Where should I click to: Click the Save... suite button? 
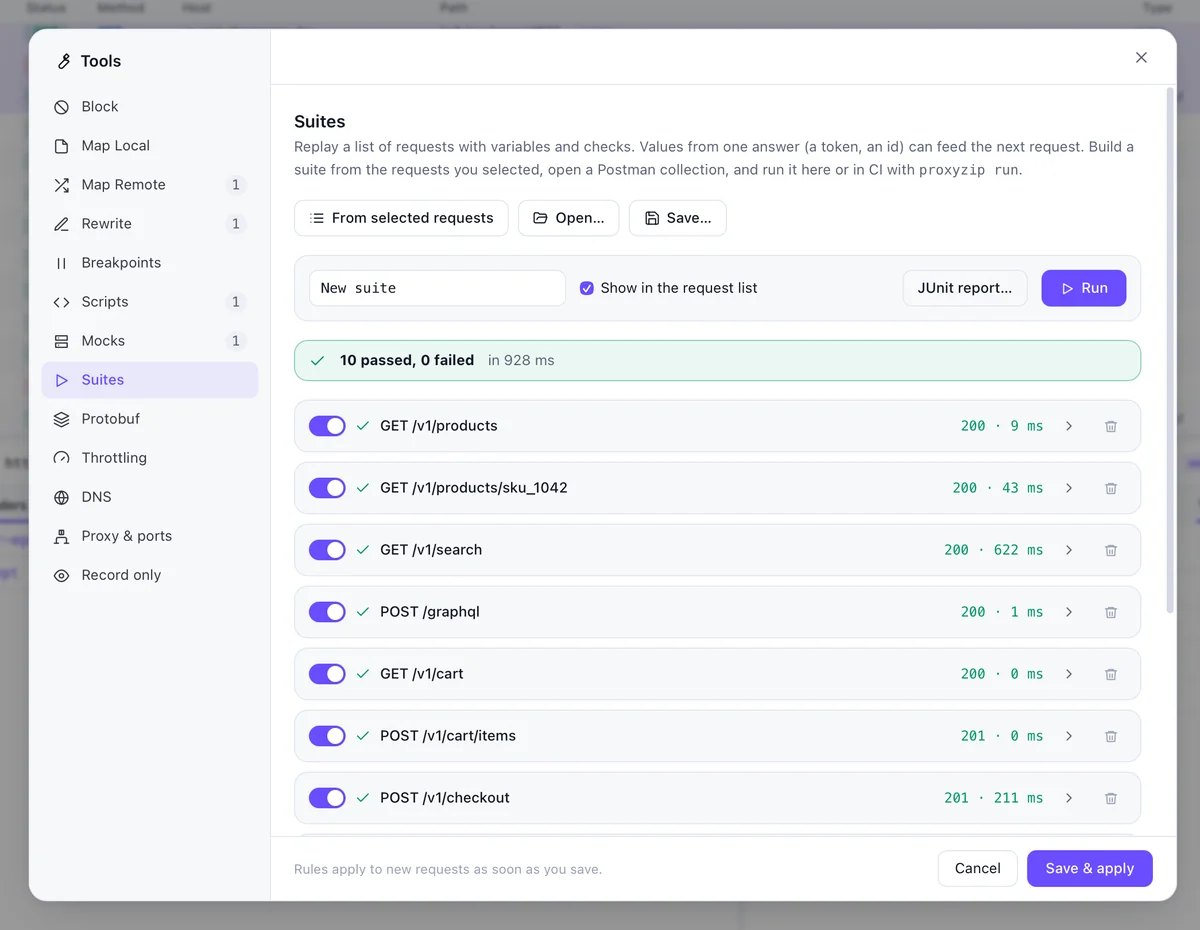click(x=677, y=218)
